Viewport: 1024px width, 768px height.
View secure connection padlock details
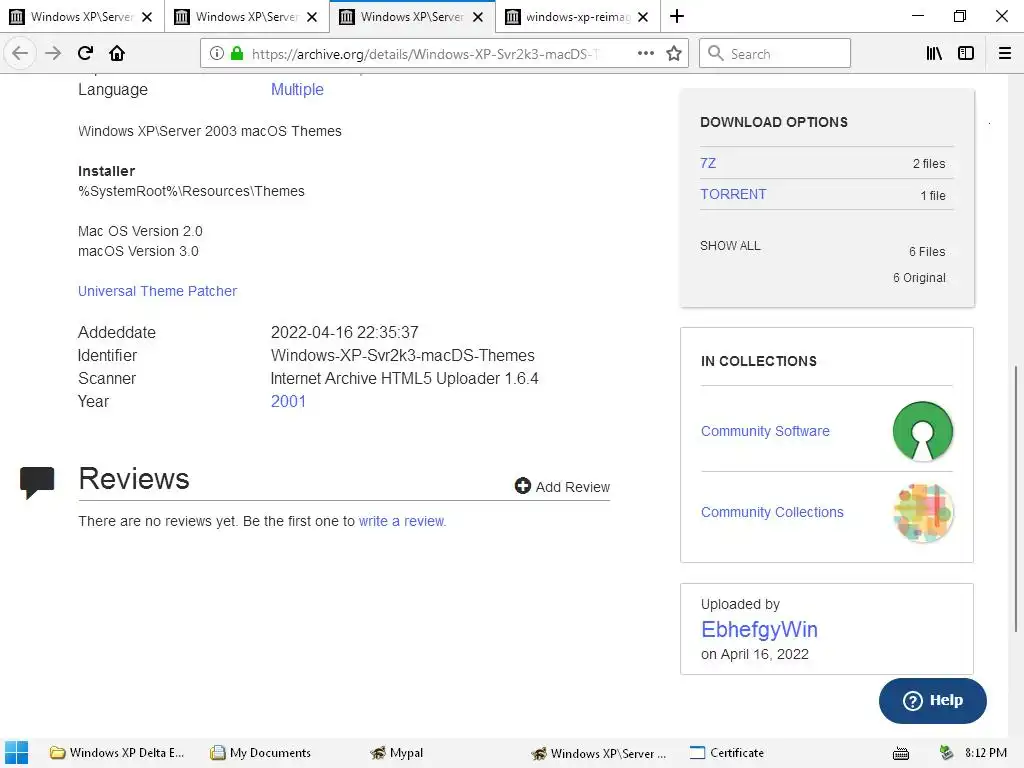237,54
